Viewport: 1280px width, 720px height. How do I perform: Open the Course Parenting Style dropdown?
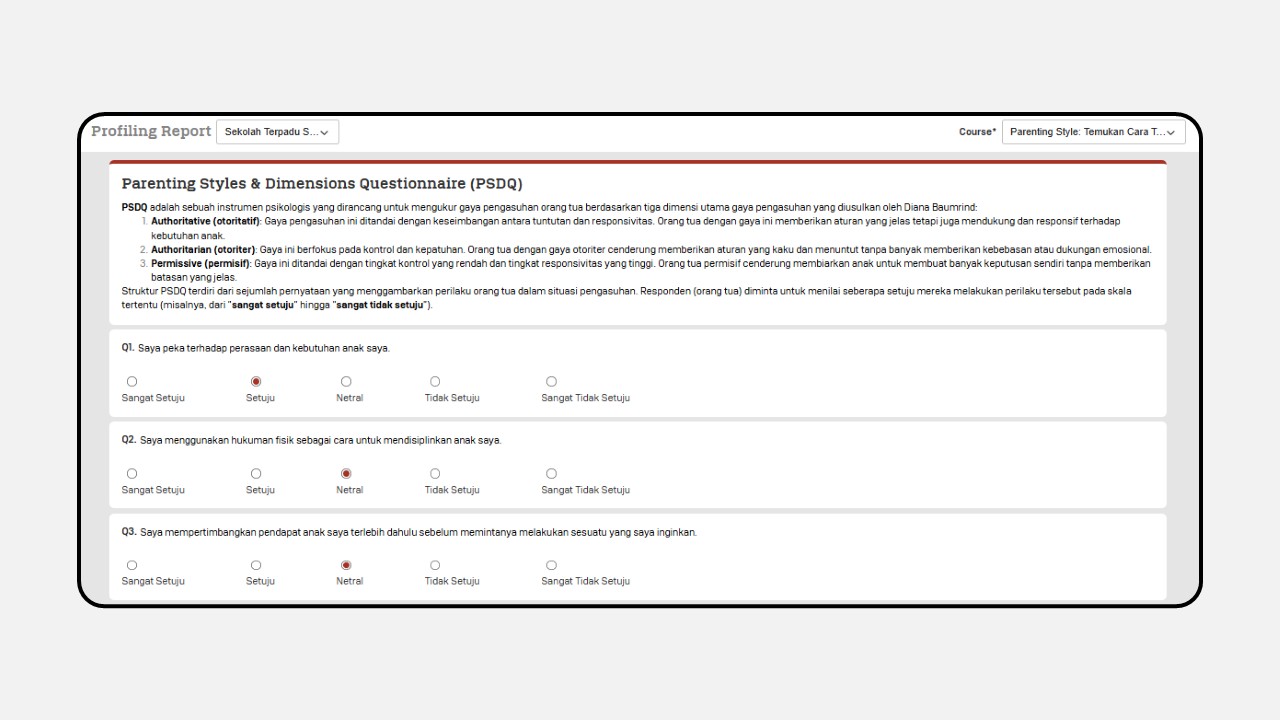point(1093,132)
